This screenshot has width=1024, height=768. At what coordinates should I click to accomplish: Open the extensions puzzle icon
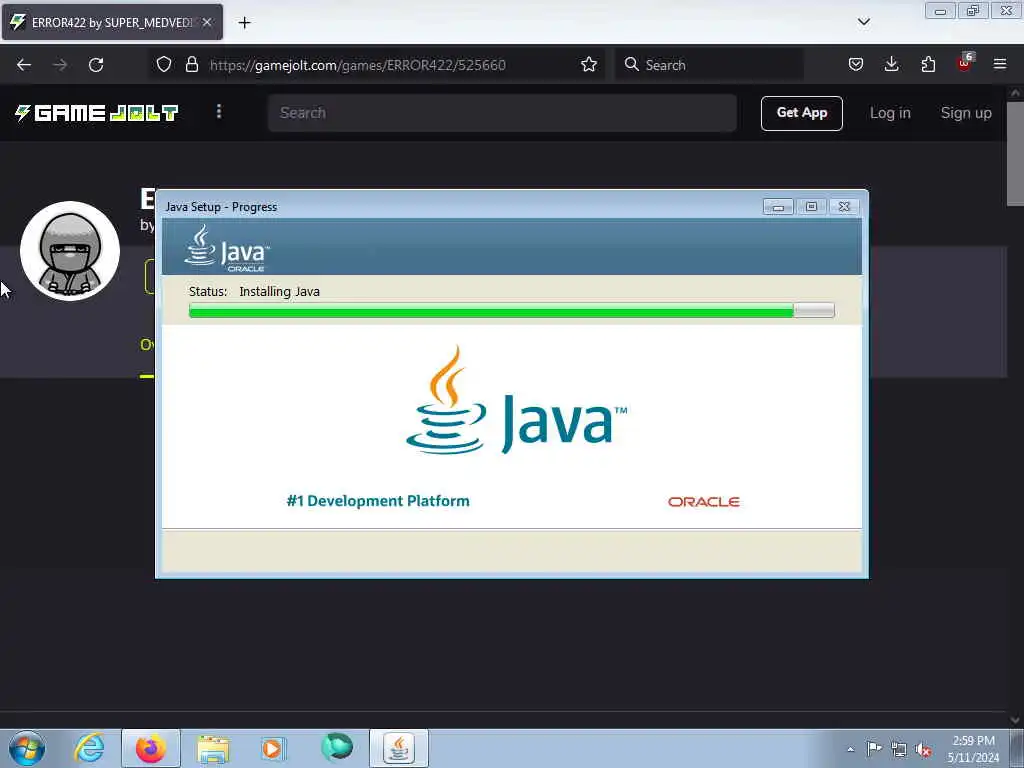[928, 64]
